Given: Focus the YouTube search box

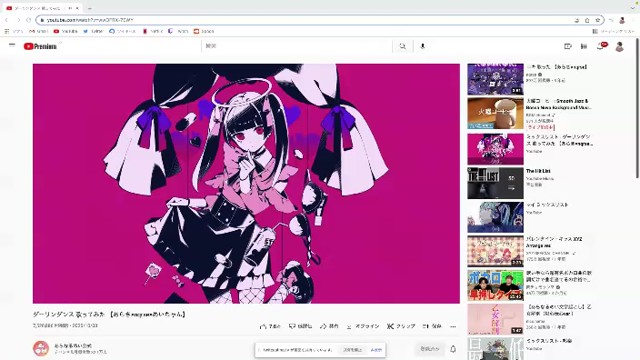Looking at the screenshot, I should pyautogui.click(x=297, y=46).
